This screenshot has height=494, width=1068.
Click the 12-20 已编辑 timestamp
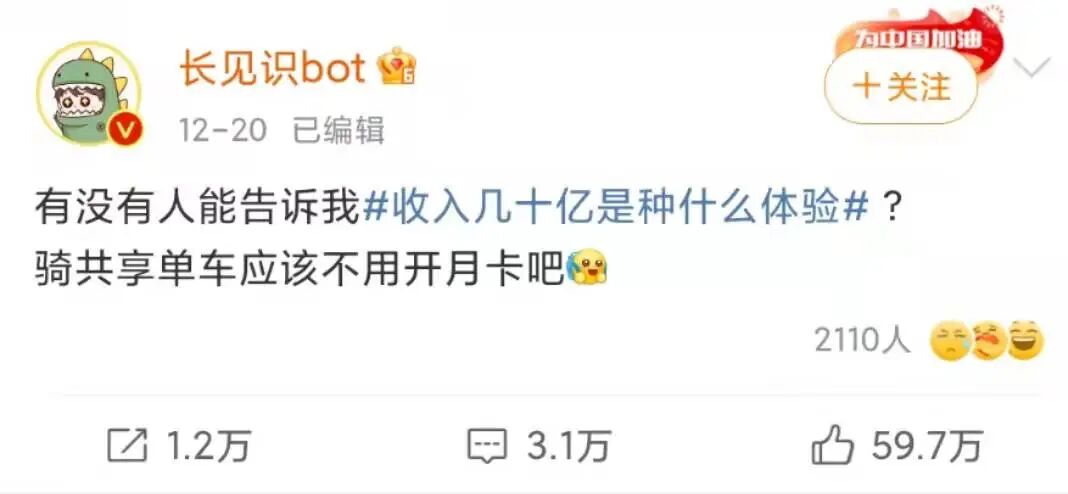(282, 130)
